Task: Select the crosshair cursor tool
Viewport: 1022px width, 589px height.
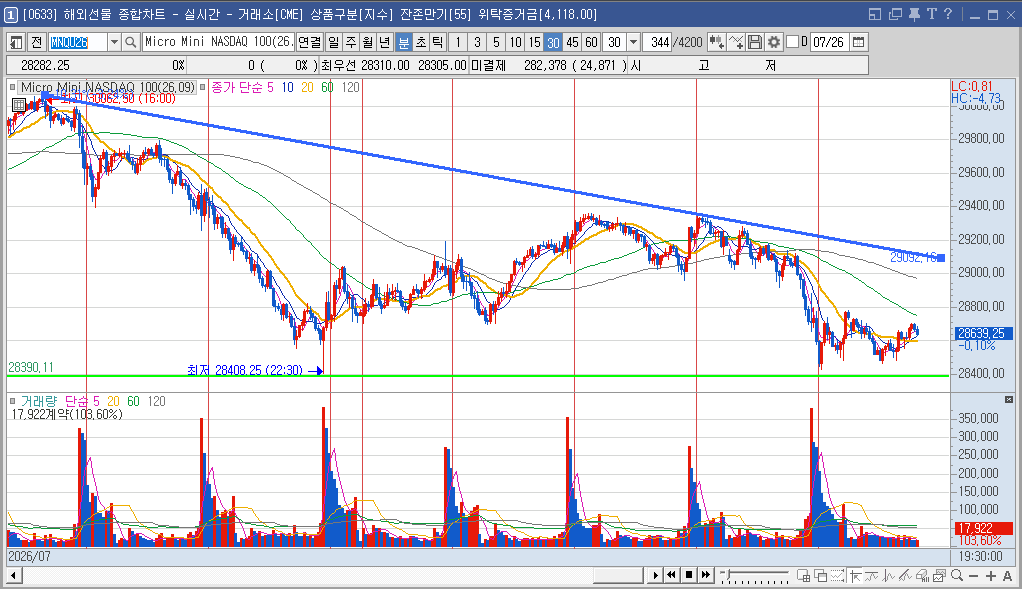Action: tap(854, 575)
